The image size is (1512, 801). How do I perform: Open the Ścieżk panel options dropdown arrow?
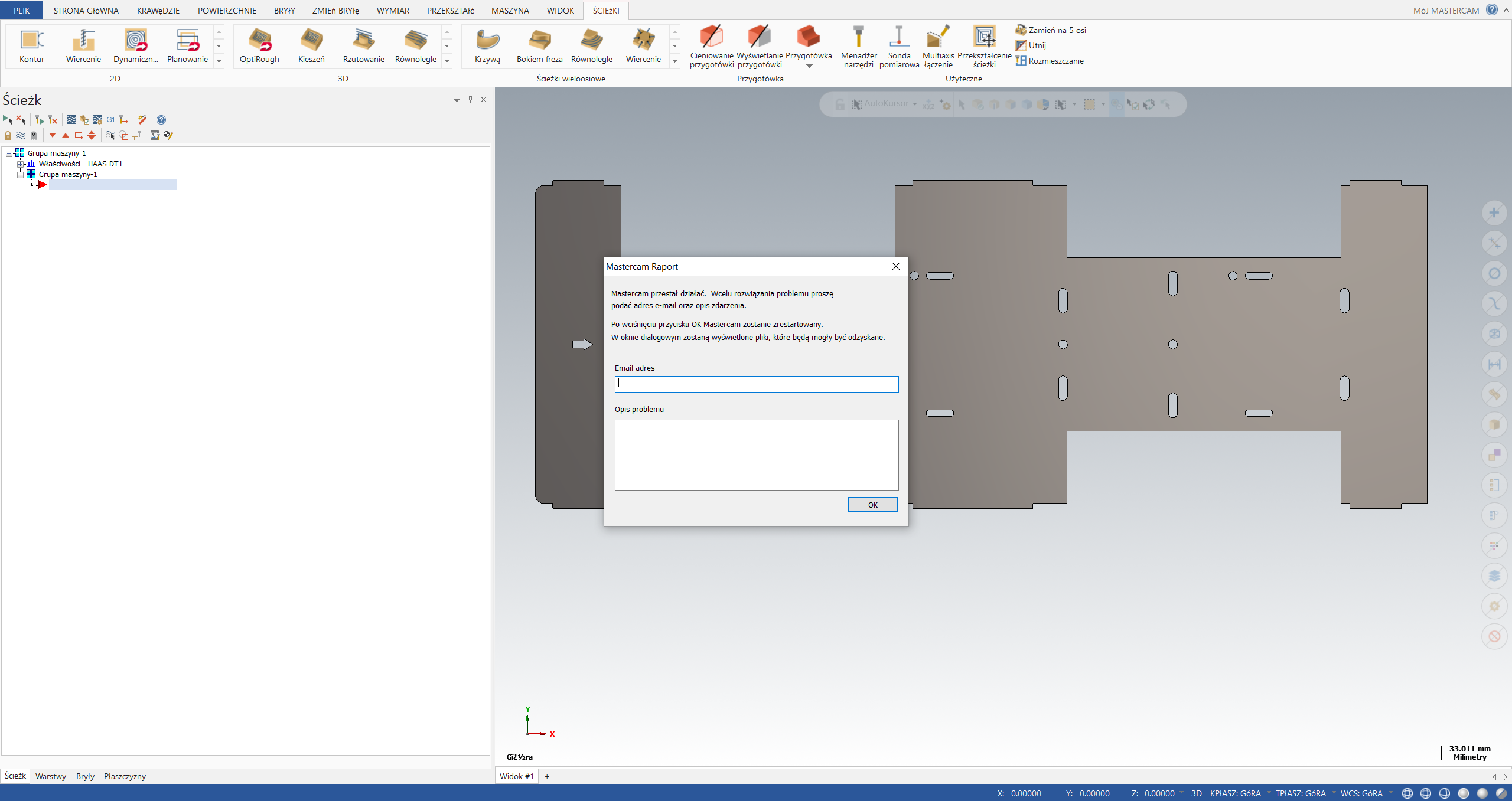click(457, 100)
